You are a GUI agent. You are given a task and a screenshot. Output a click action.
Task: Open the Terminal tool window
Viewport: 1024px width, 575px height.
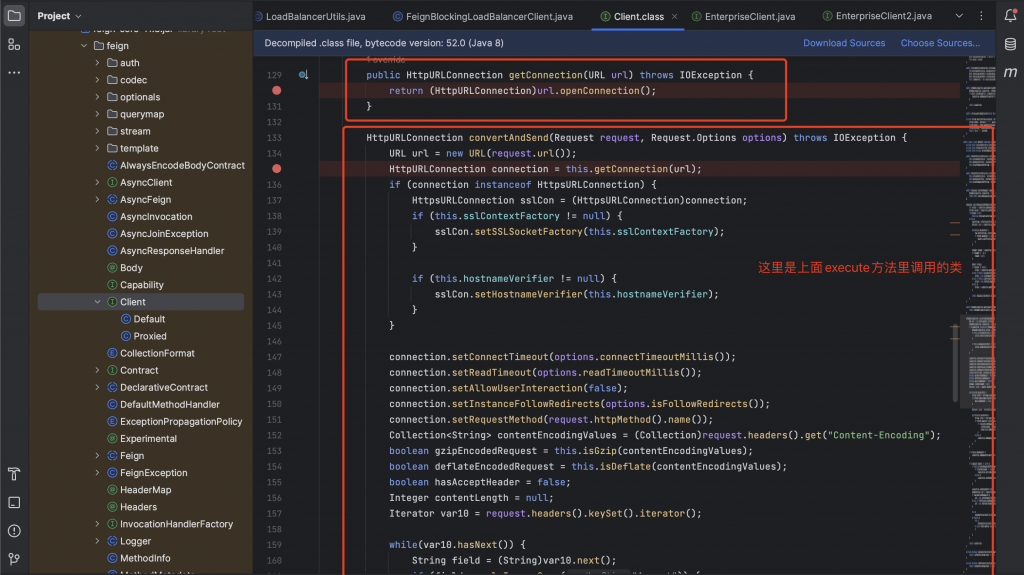click(14, 502)
